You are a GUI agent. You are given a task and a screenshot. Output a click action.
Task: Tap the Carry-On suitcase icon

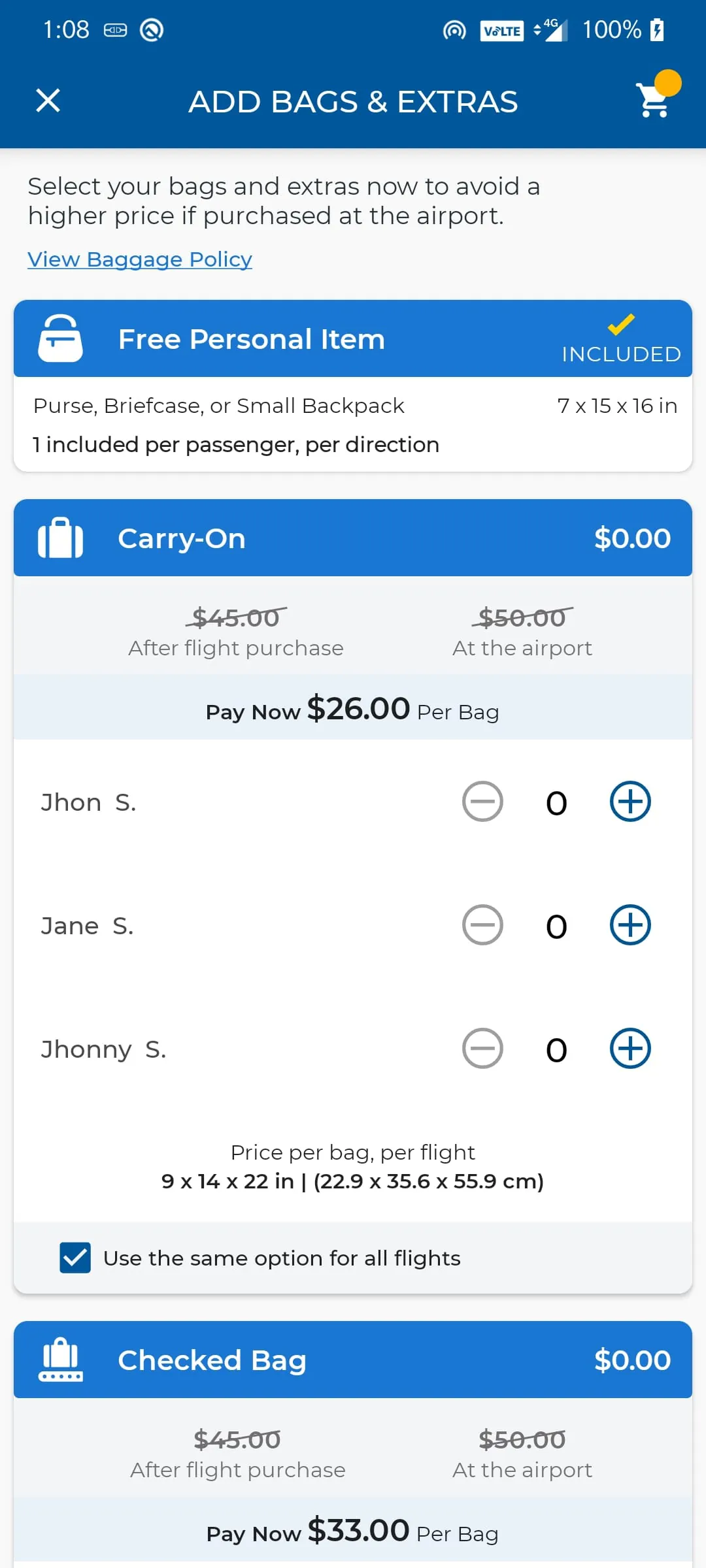coord(60,538)
